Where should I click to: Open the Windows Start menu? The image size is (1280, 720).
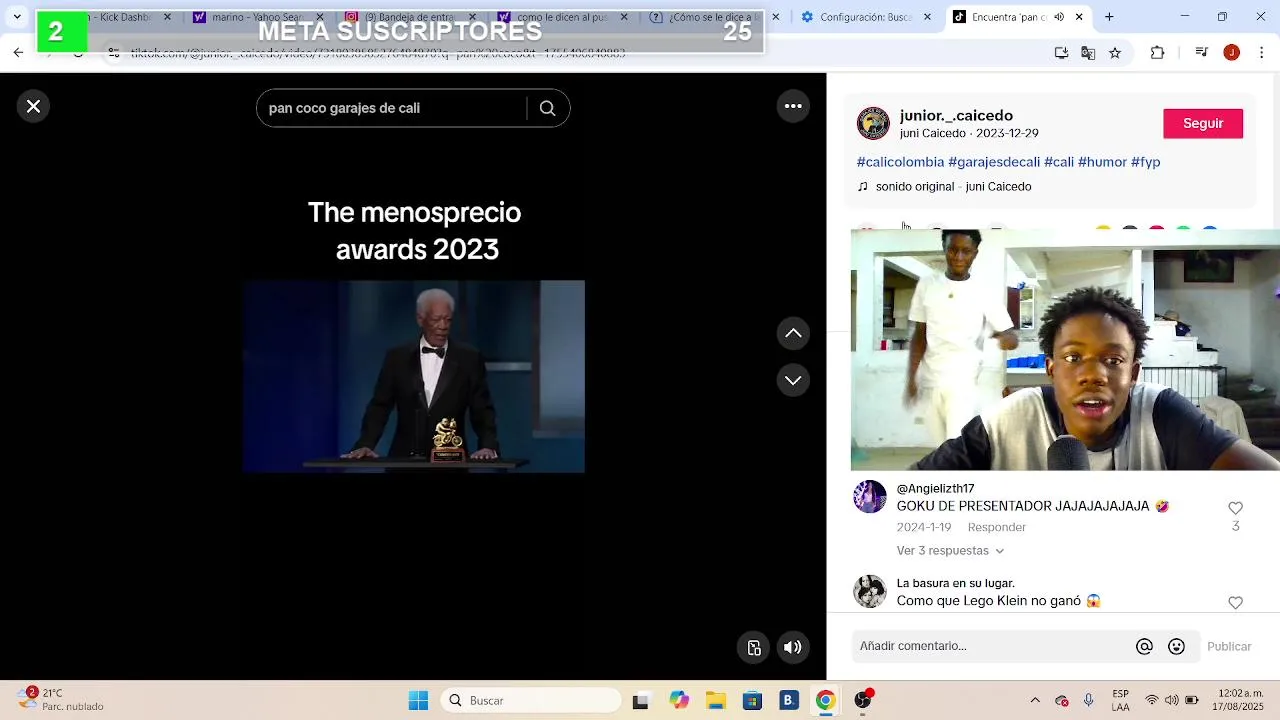point(418,700)
